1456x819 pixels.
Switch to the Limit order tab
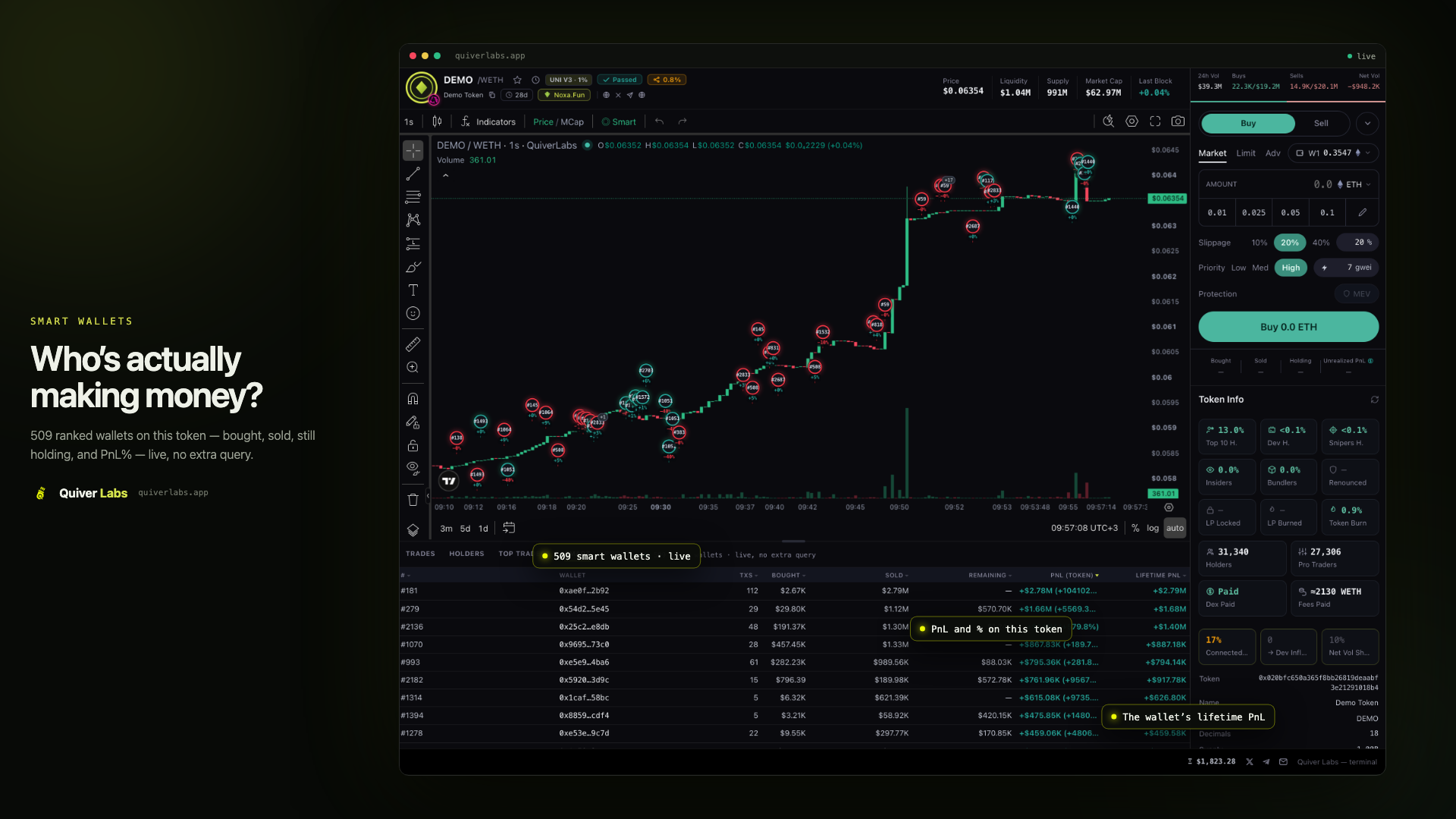tap(1245, 153)
